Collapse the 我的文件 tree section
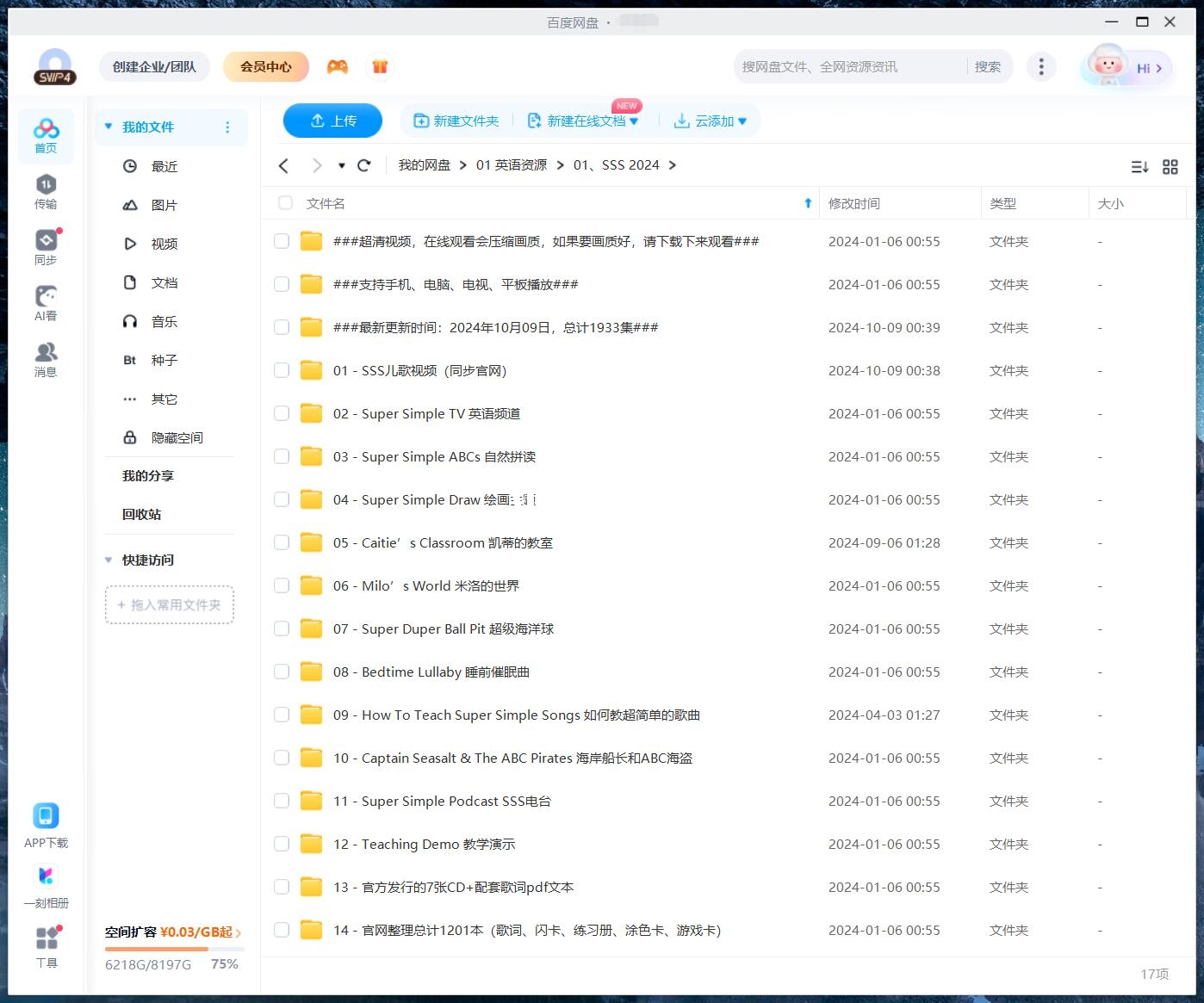Image resolution: width=1204 pixels, height=1003 pixels. [x=109, y=127]
